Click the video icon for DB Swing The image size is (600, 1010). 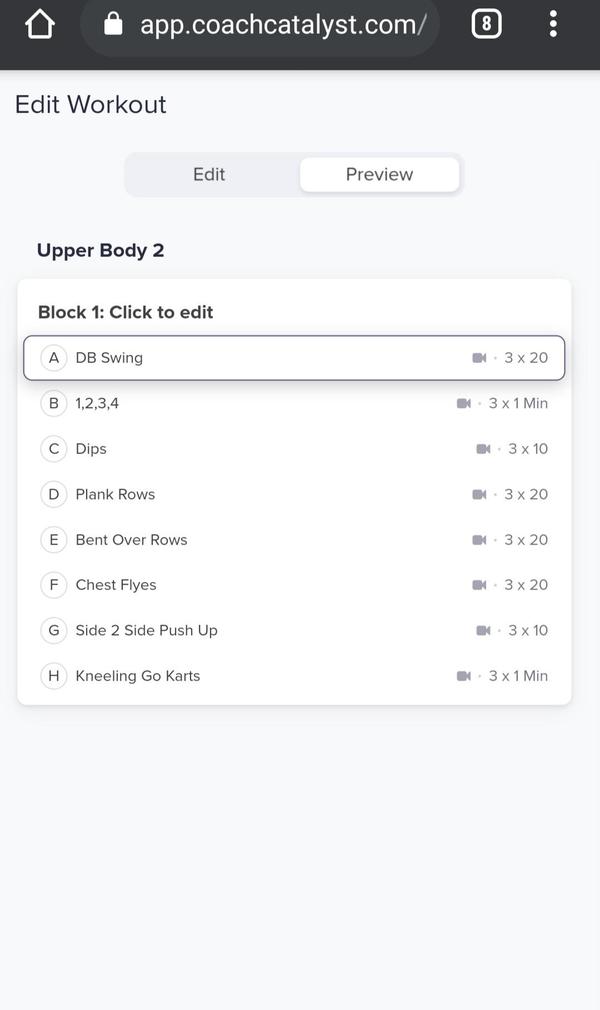click(x=479, y=358)
